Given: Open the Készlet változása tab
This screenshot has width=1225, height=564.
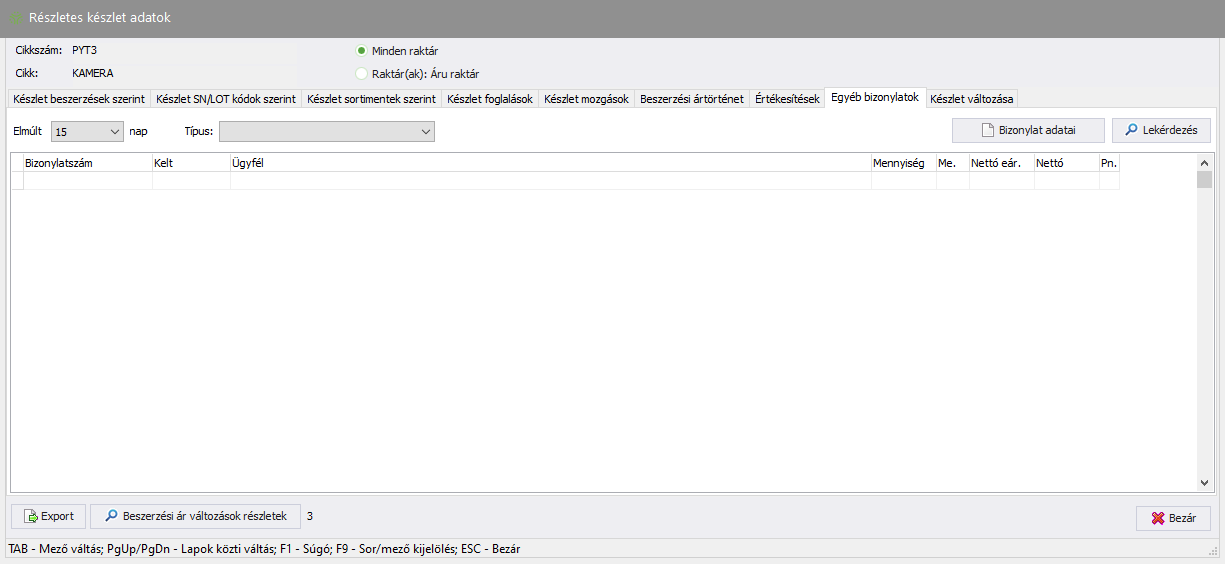Looking at the screenshot, I should (x=971, y=99).
